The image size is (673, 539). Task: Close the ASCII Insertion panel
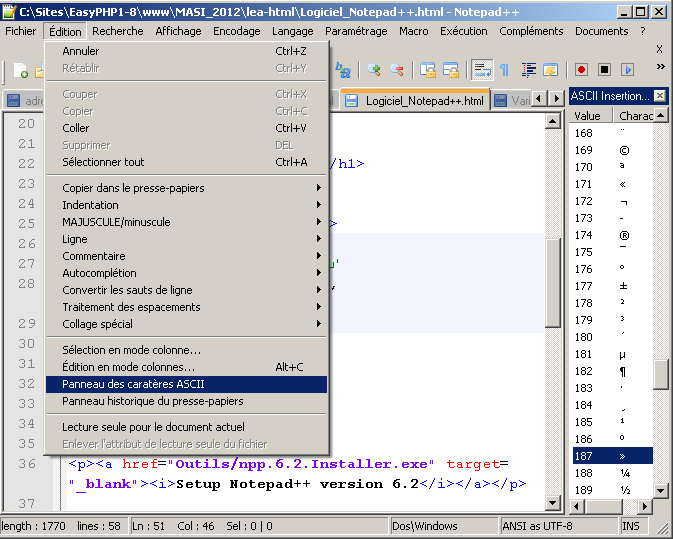click(660, 96)
